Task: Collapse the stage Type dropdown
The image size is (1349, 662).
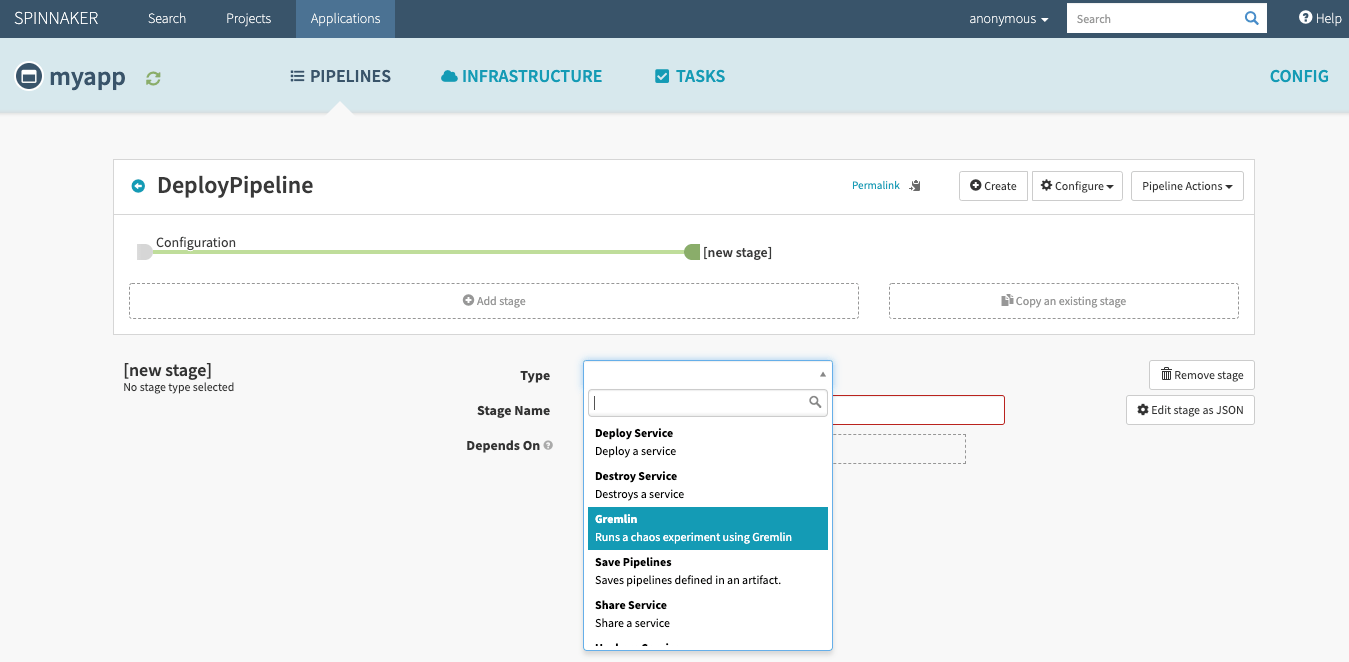Action: click(x=708, y=374)
